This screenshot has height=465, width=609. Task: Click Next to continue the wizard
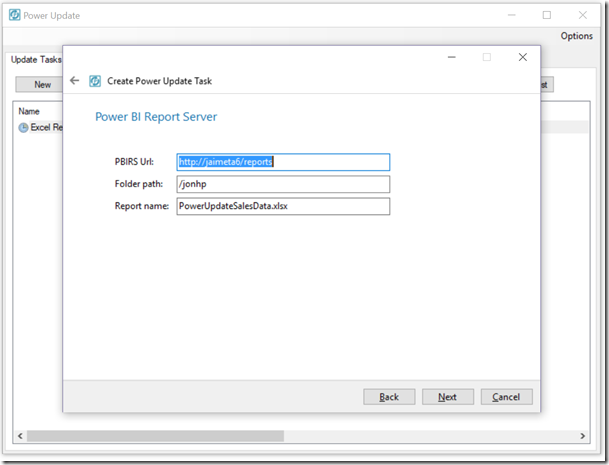pyautogui.click(x=448, y=397)
